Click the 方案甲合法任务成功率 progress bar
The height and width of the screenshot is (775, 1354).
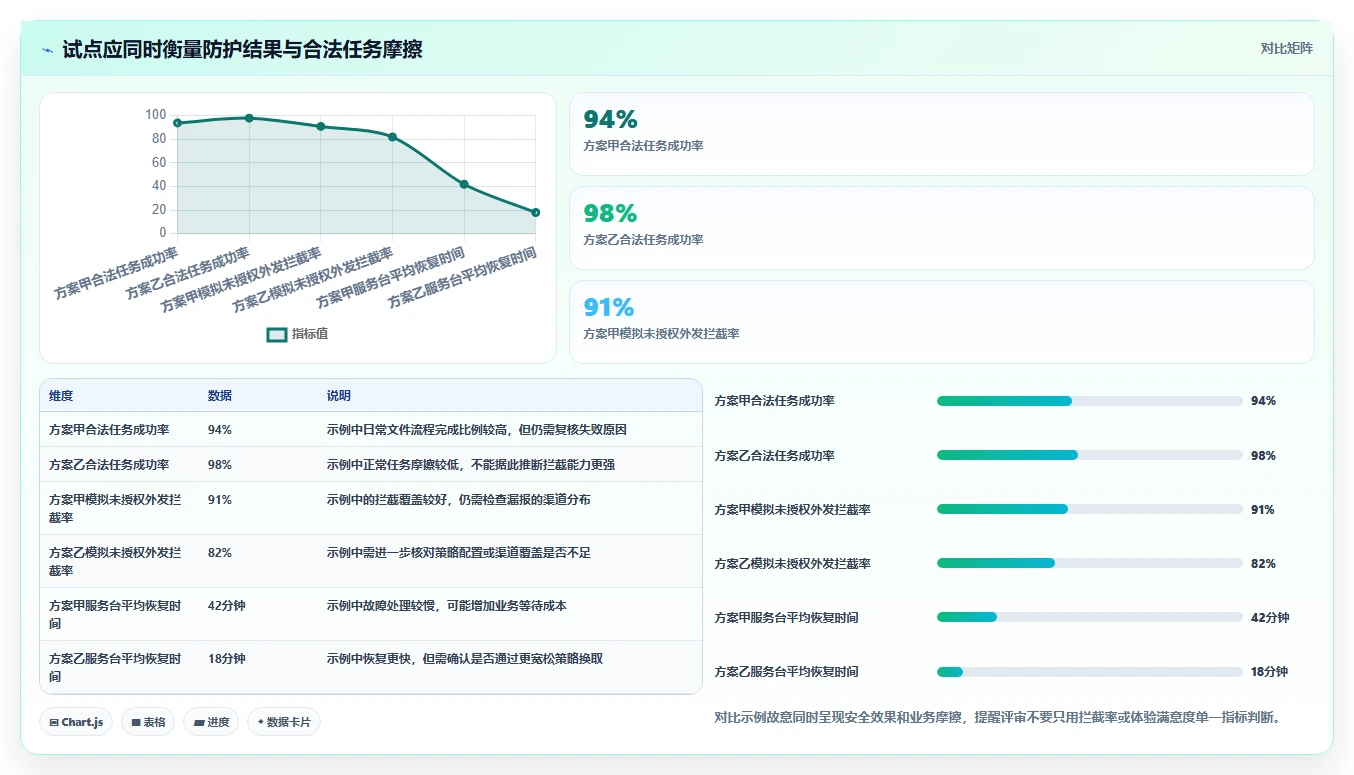click(1089, 401)
